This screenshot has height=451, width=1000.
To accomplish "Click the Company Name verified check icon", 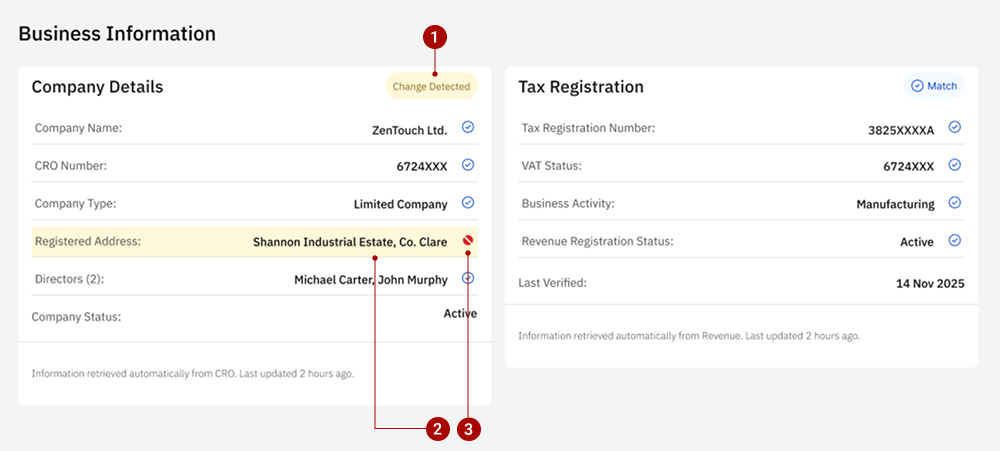I will click(x=468, y=127).
